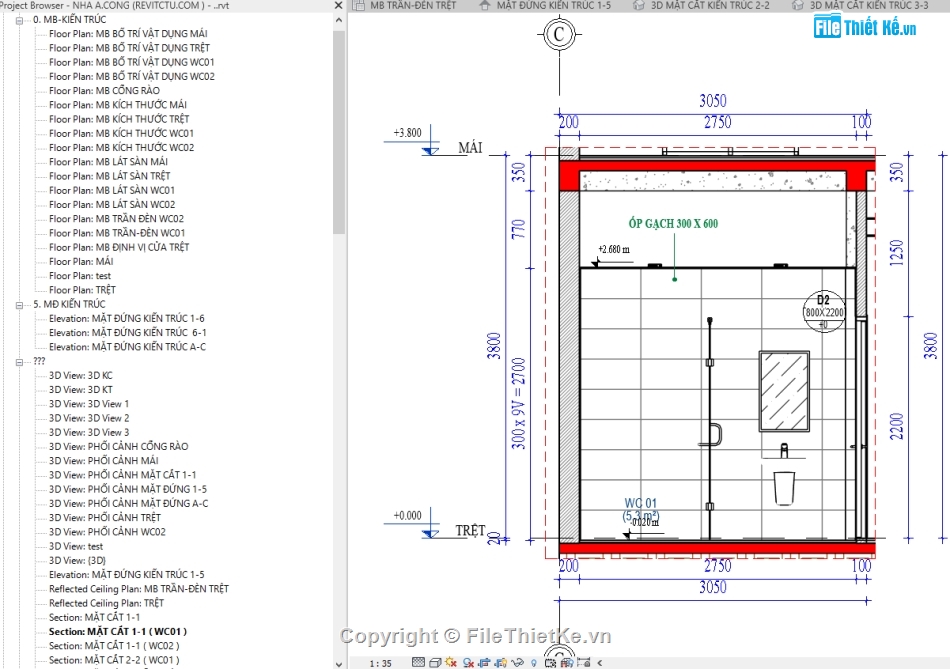Open the 1 : 35 view scale selector
Image resolution: width=950 pixels, height=669 pixels.
(380, 664)
